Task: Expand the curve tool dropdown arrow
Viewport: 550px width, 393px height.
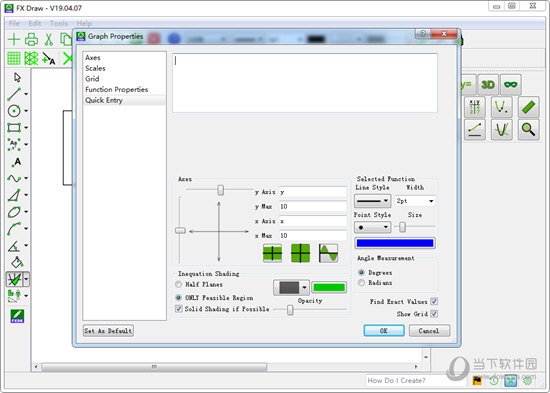Action: point(26,178)
